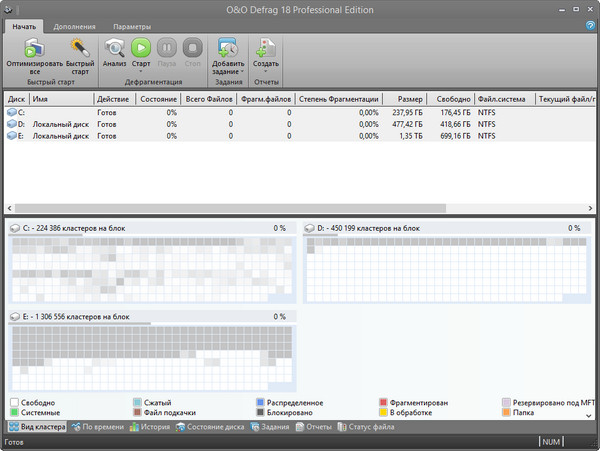Click the disk list horizontal scrollbar
This screenshot has height=451, width=600.
[230, 208]
